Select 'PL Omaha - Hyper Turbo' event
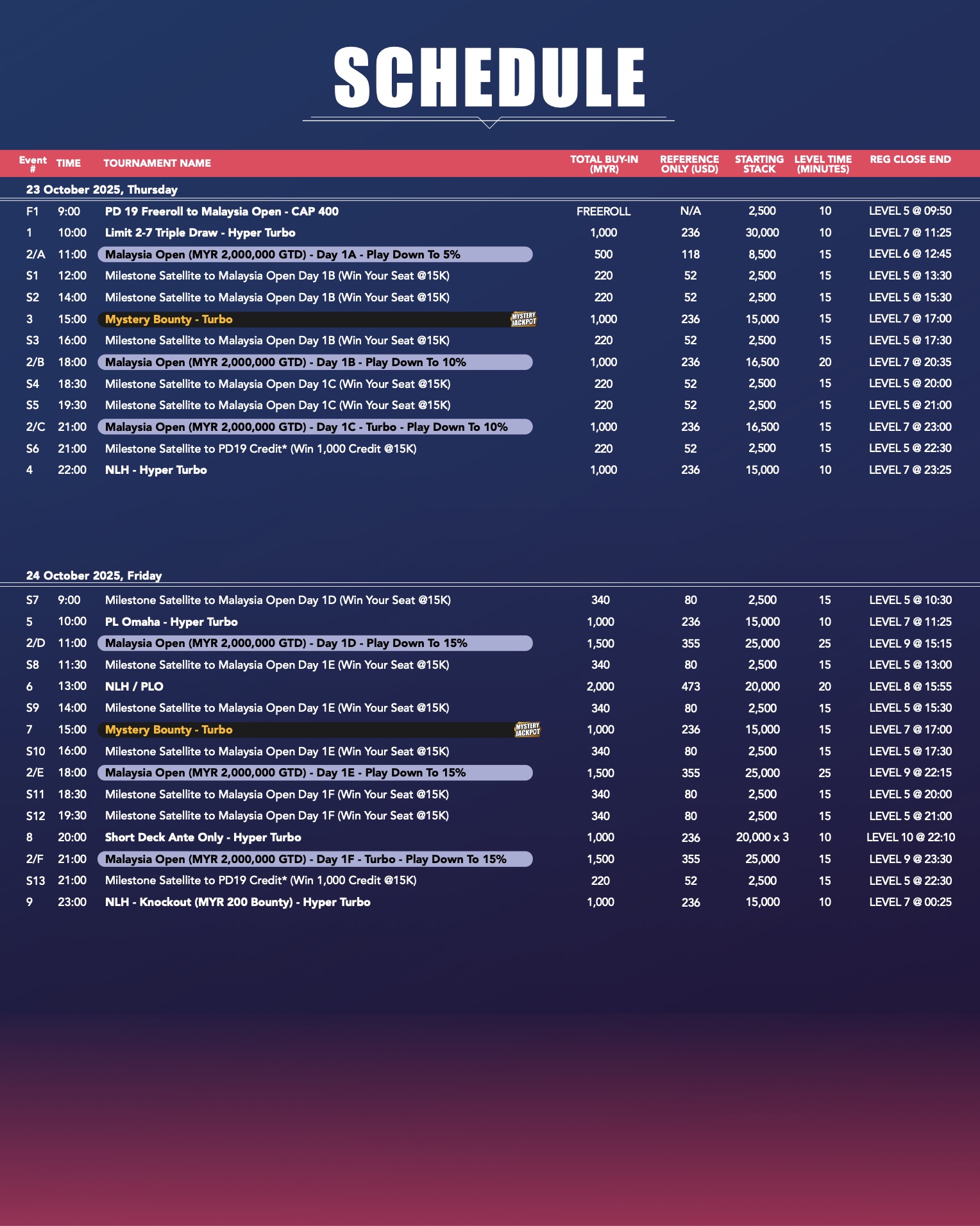The image size is (980, 1226). pyautogui.click(x=171, y=622)
